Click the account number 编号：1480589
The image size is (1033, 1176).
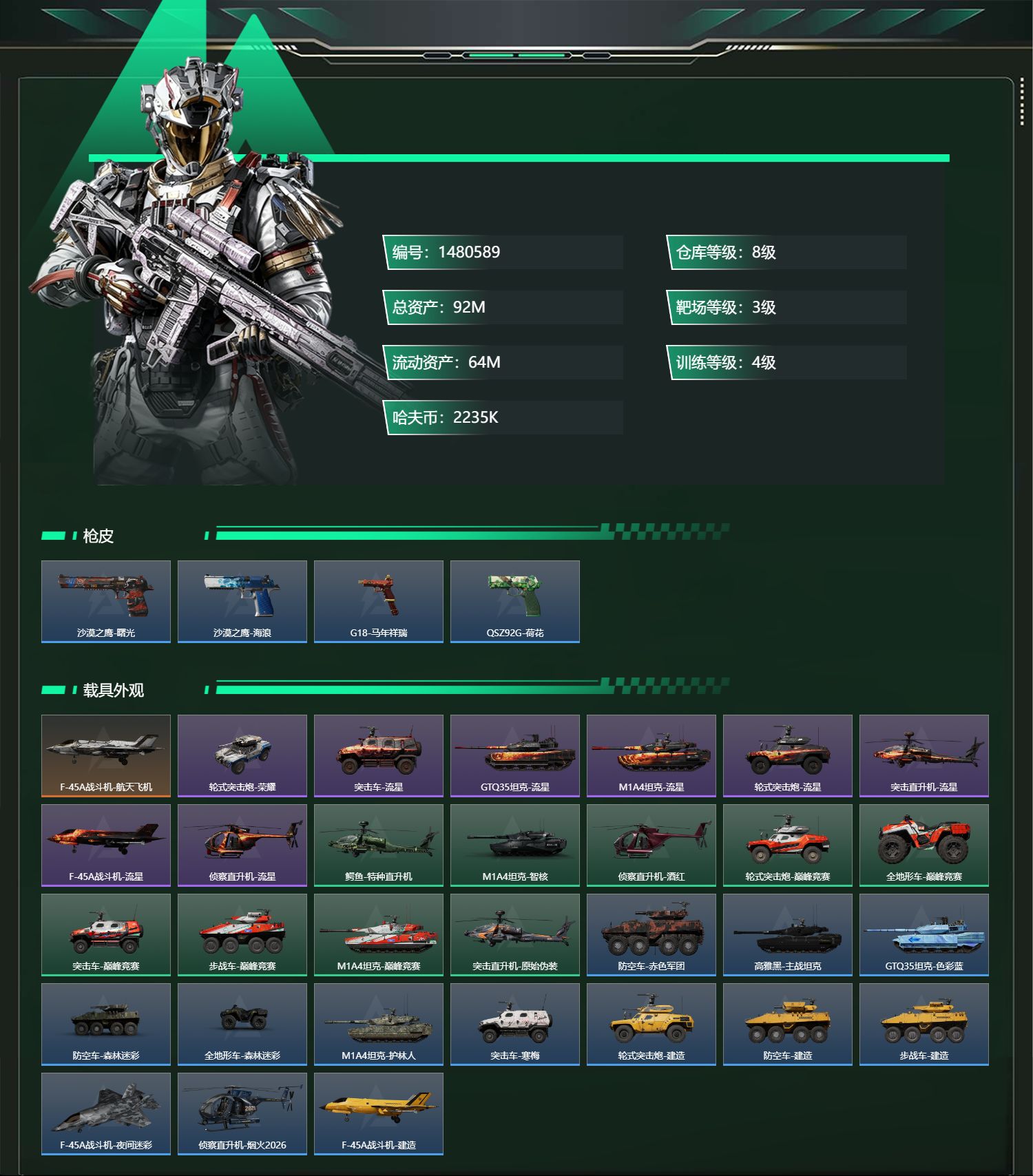[503, 252]
